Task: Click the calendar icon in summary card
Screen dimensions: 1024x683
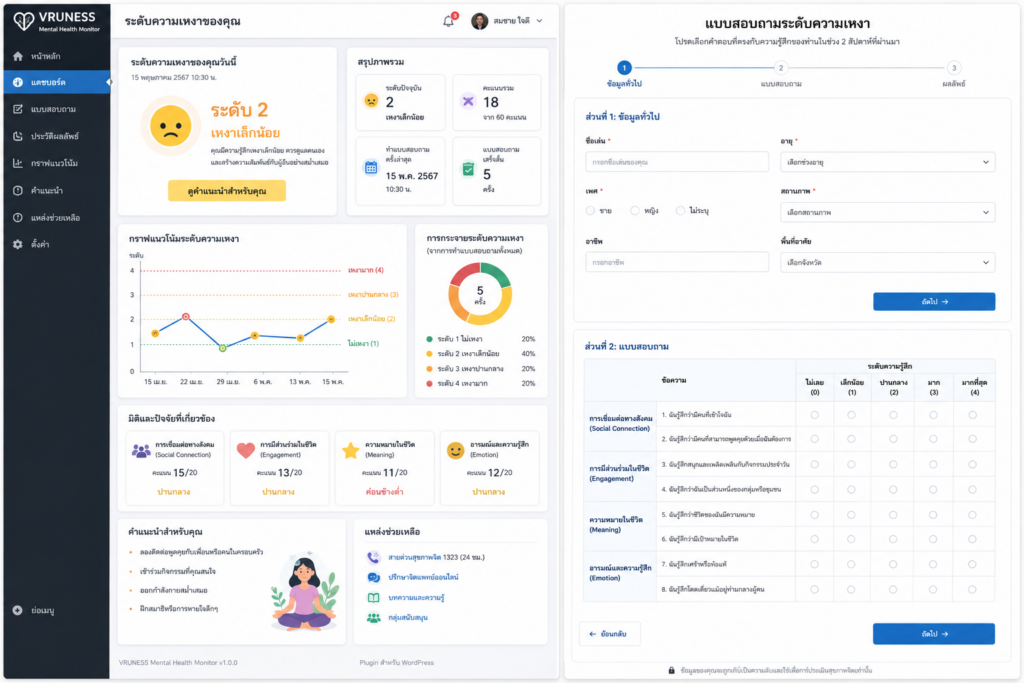Action: (x=371, y=168)
